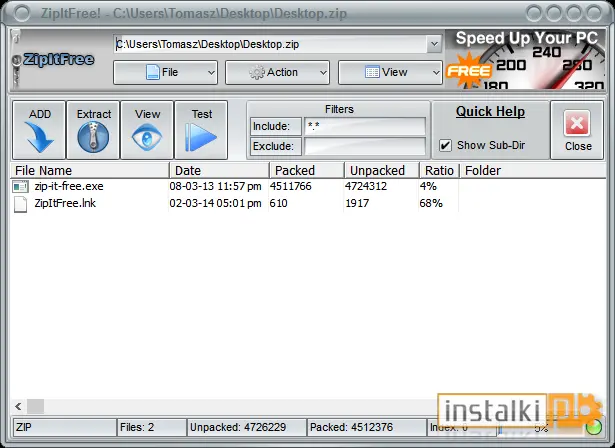Screen dimensions: 615x448
Task: Click the packed size 4511766
Action: 291,186
